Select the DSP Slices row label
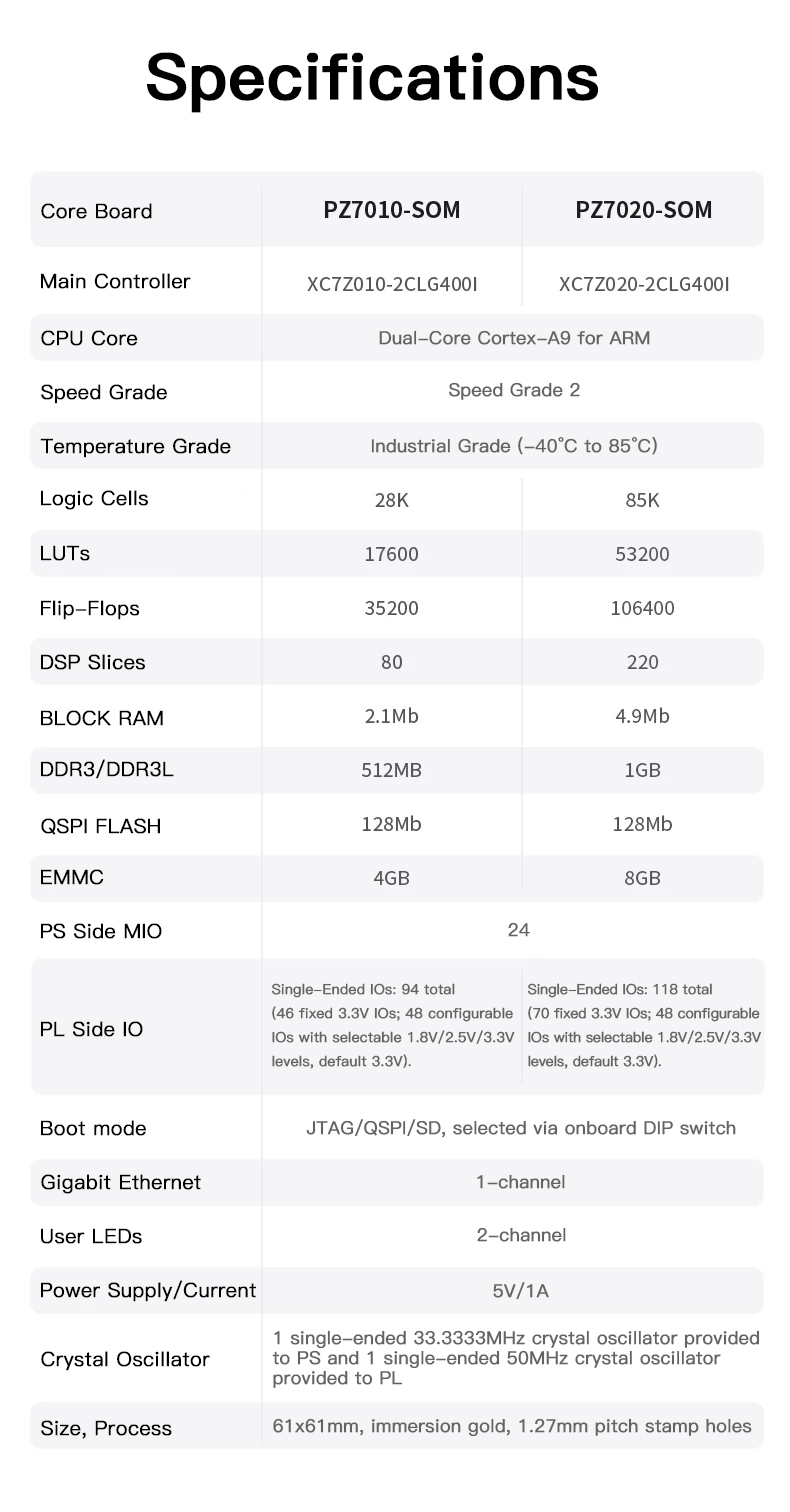 point(93,662)
